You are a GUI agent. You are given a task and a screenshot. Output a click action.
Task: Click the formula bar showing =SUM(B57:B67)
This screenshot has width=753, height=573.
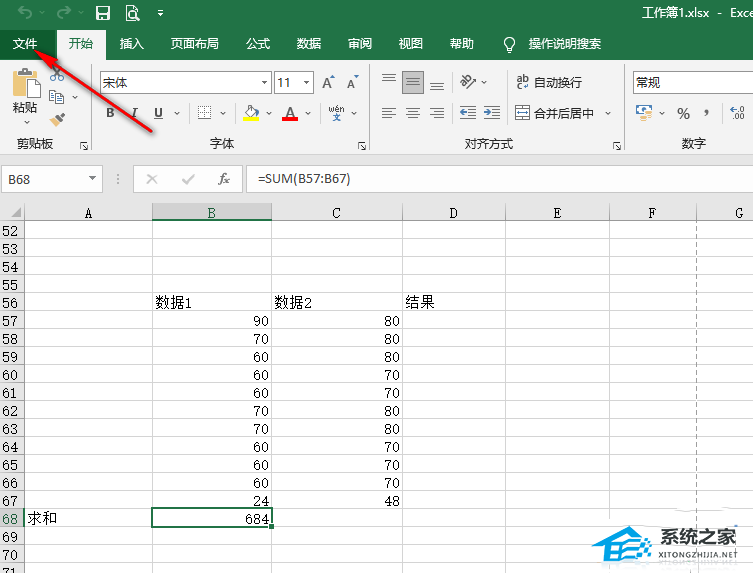tap(499, 179)
